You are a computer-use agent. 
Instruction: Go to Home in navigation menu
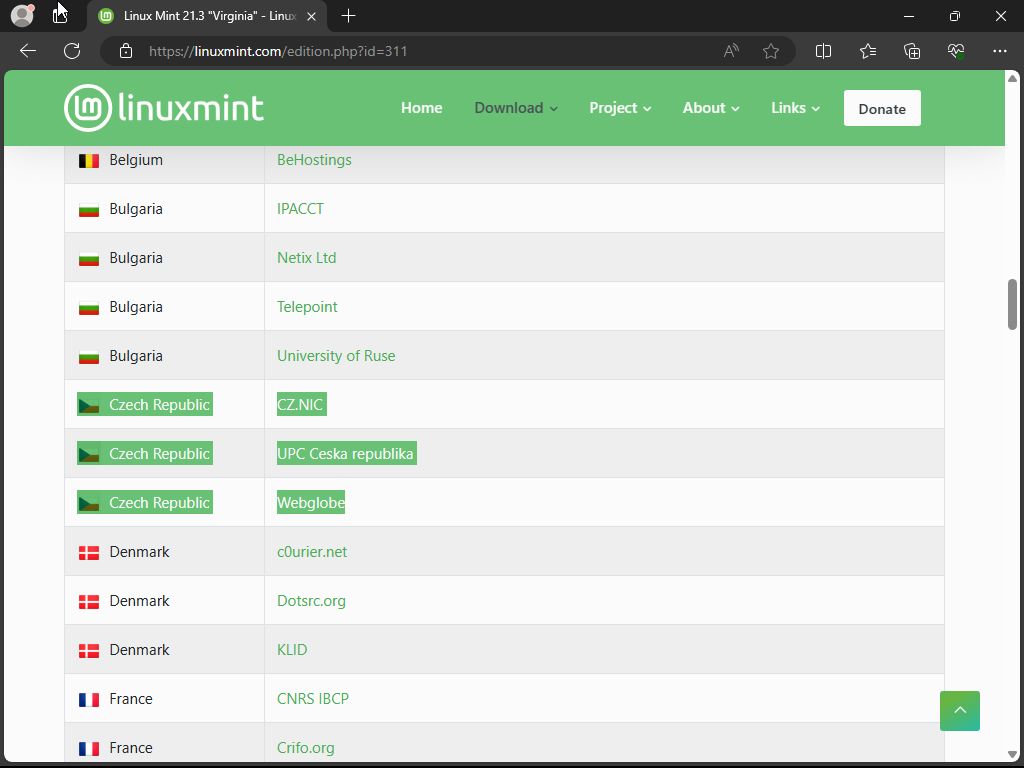pyautogui.click(x=421, y=108)
